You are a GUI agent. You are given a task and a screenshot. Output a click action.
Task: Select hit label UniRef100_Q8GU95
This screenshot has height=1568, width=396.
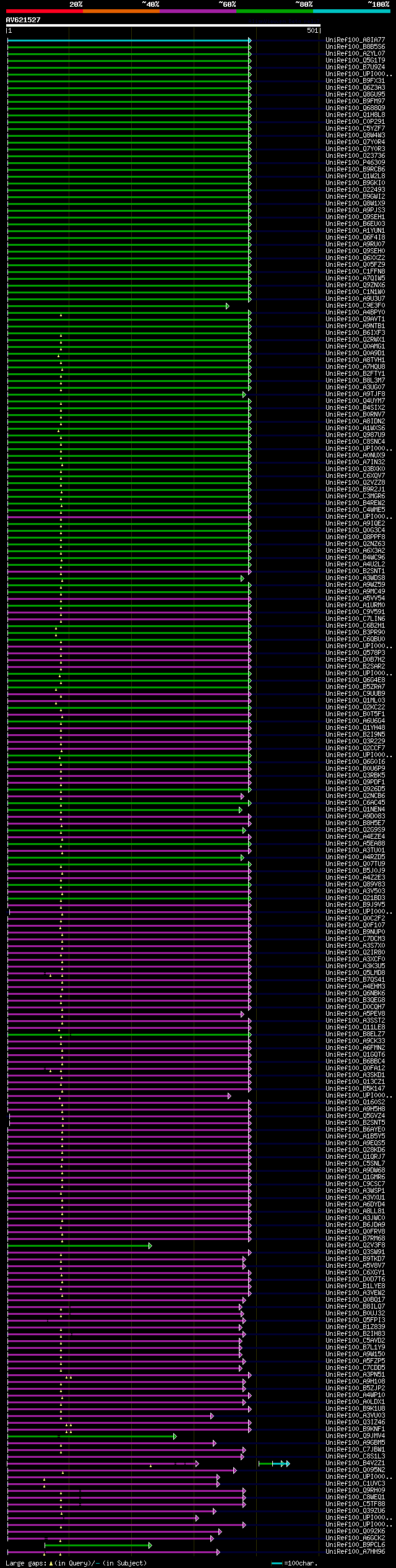pyautogui.click(x=355, y=95)
